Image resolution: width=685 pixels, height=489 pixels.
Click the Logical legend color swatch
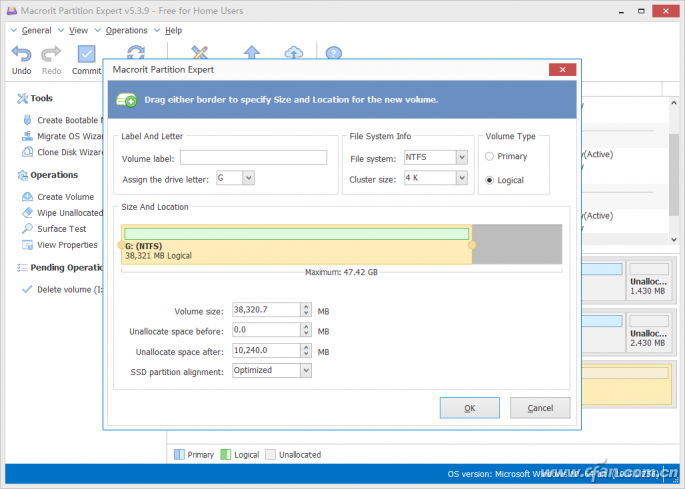pos(226,454)
